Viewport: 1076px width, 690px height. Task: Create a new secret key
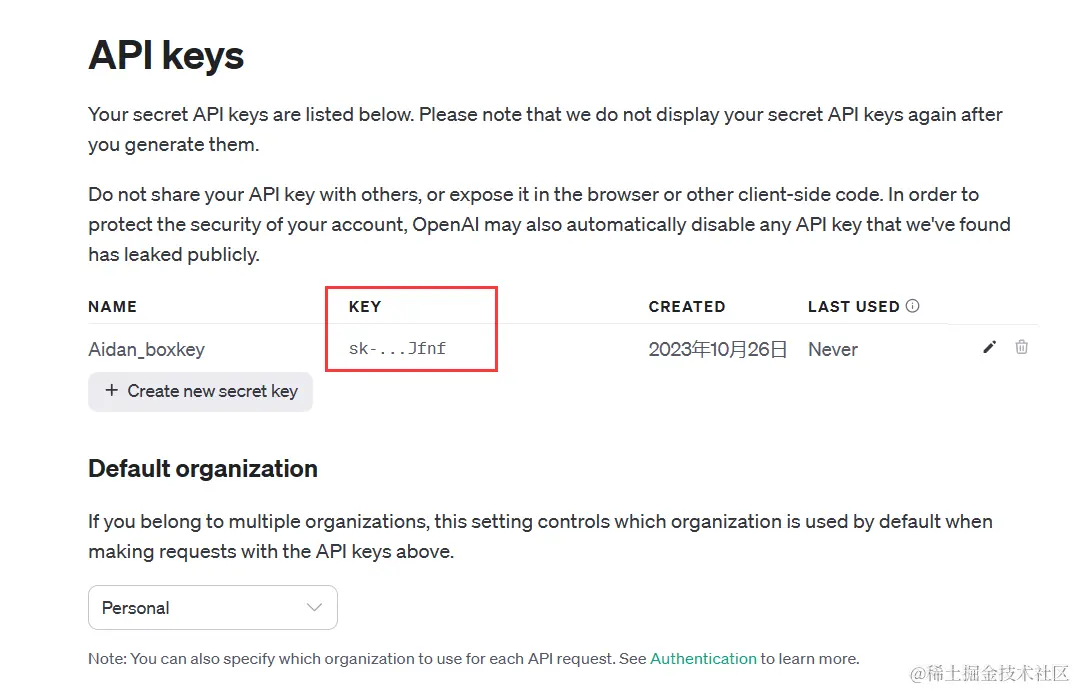coord(200,391)
